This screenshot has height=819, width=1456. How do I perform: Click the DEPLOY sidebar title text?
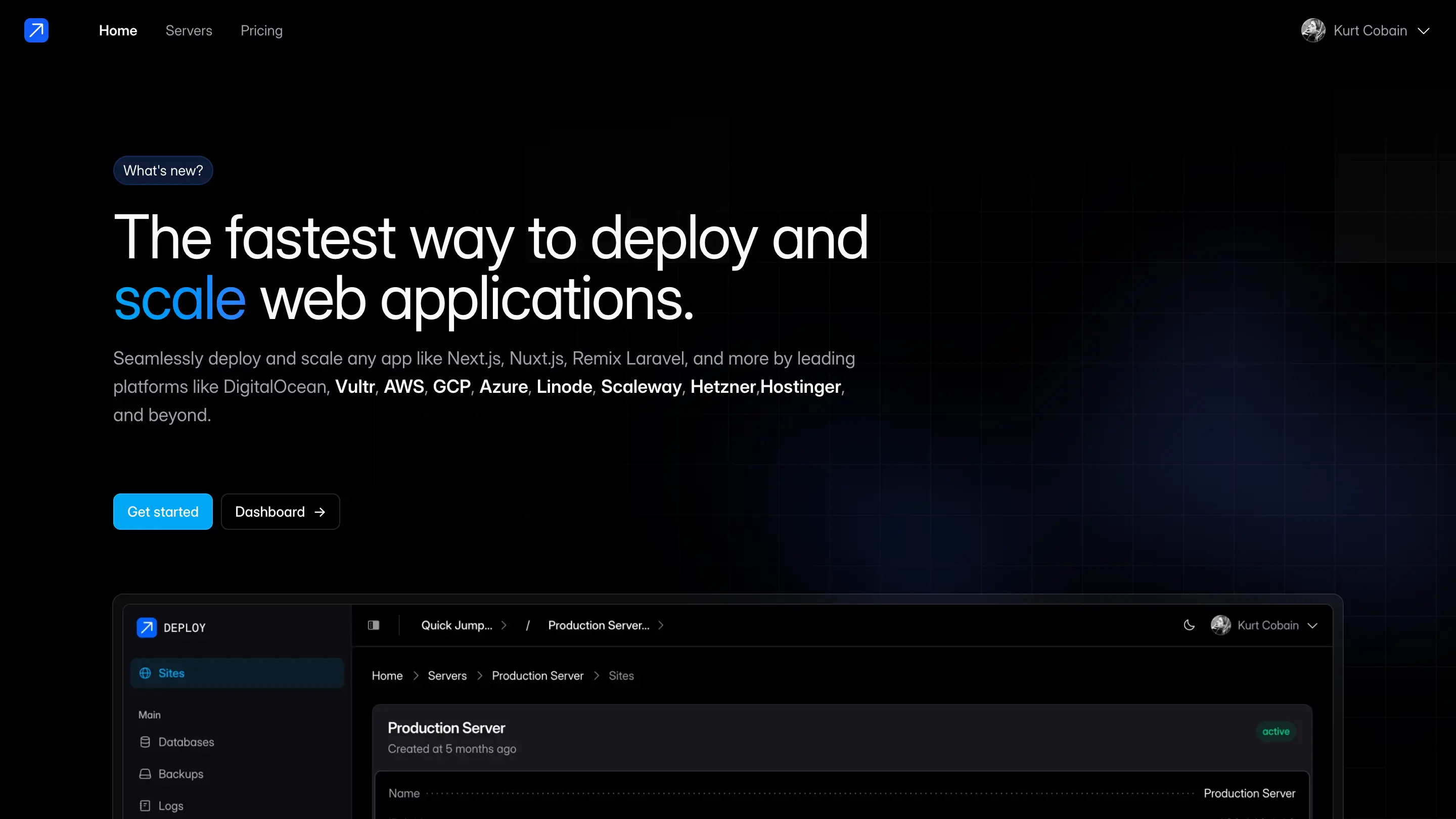[184, 628]
